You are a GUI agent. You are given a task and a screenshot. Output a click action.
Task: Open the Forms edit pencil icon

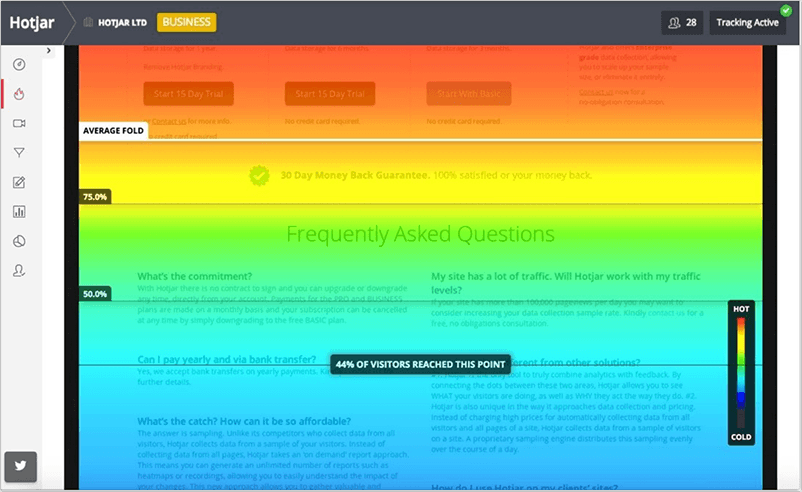click(19, 182)
